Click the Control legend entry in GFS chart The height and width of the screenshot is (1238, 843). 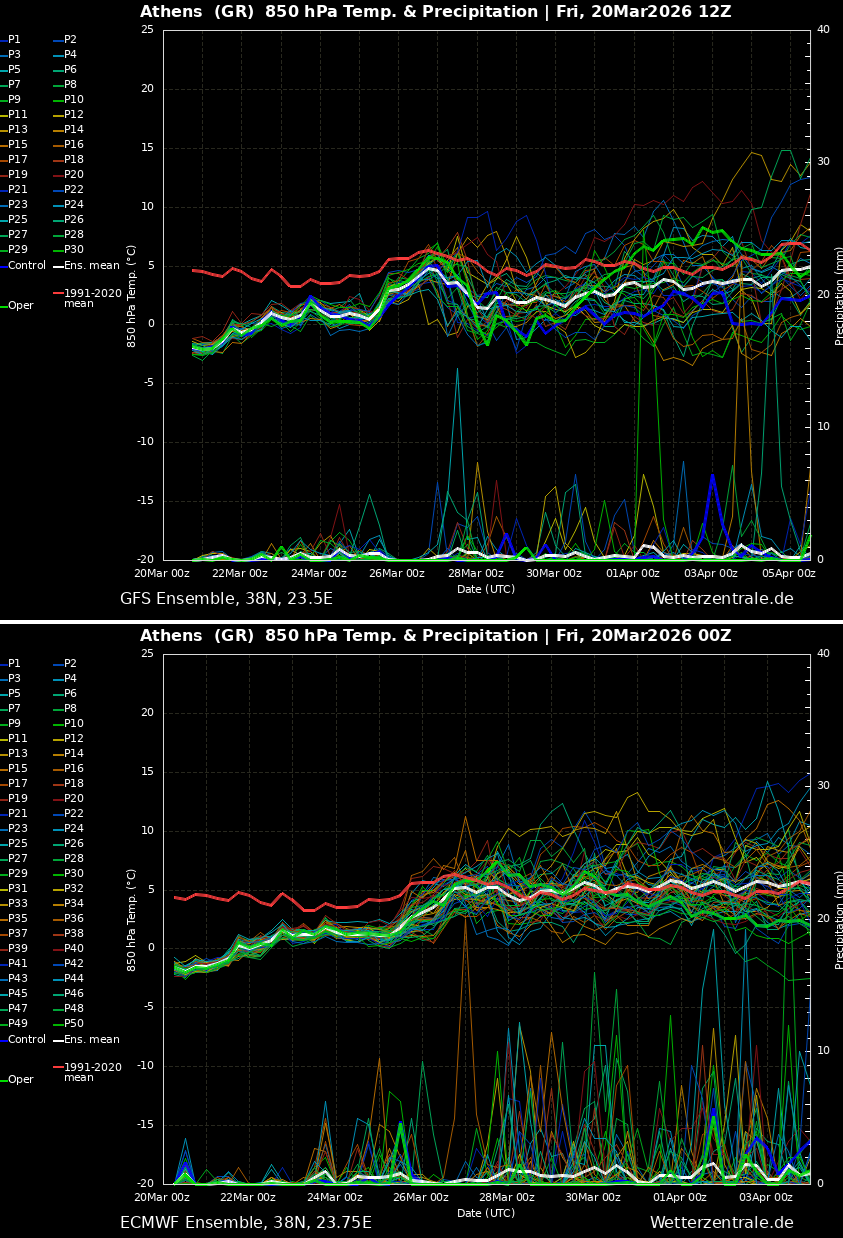[x=27, y=266]
